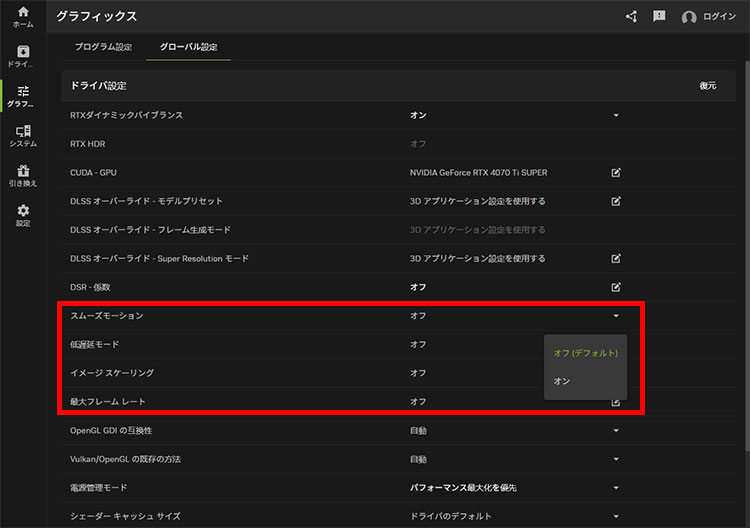The height and width of the screenshot is (528, 750).
Task: Go to the ホーム sidebar icon
Action: 23,17
